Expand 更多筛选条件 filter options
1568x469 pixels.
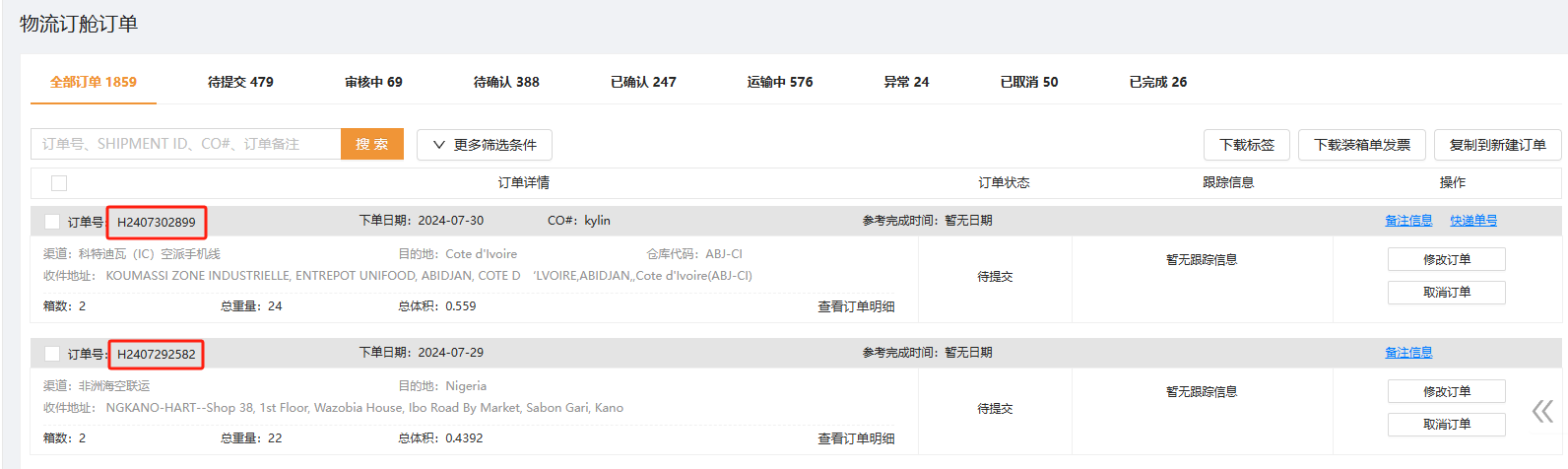point(485,145)
